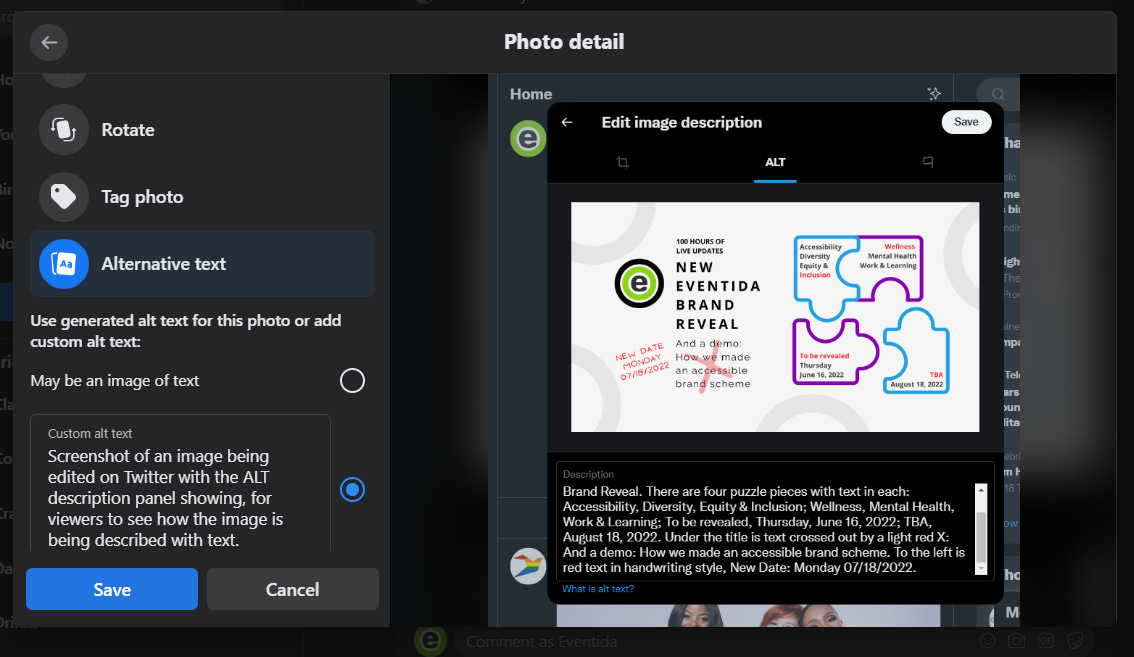
Task: Click the rainbow bird avatar
Action: (x=528, y=567)
